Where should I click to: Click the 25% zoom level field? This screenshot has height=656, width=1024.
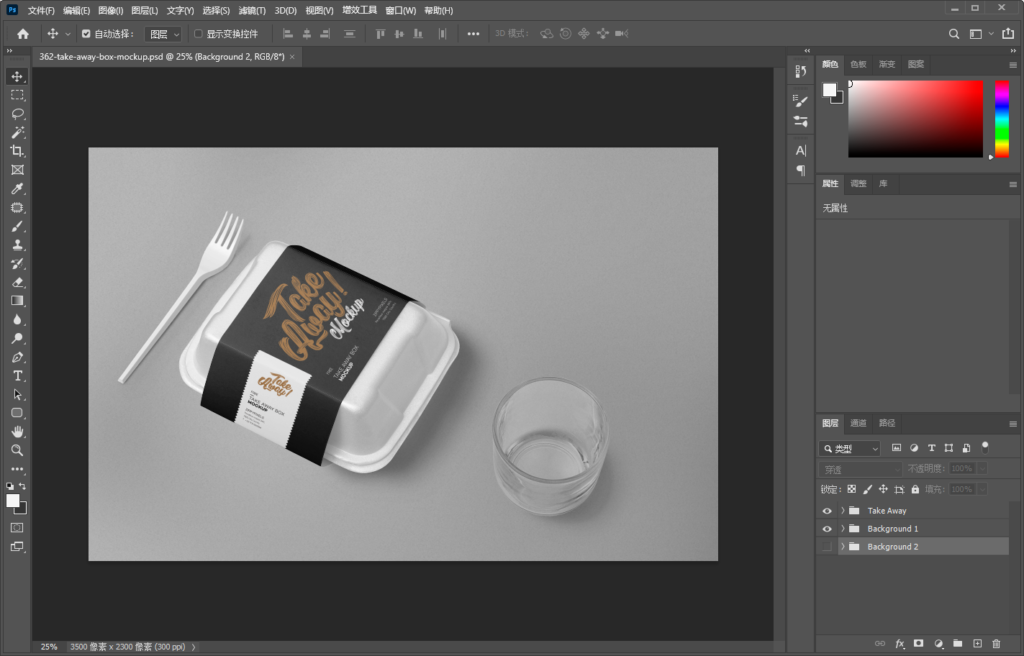click(49, 647)
